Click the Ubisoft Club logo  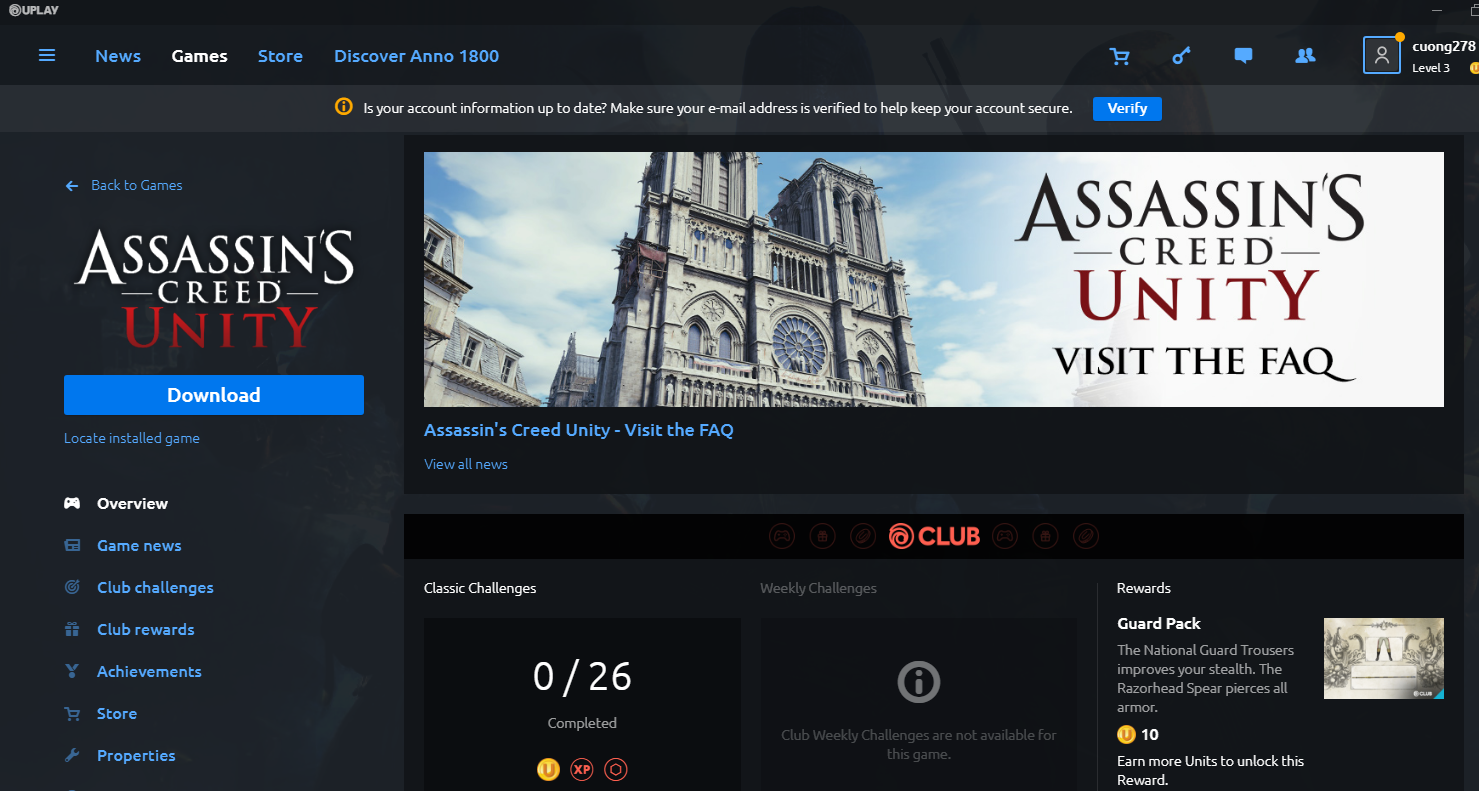[934, 536]
